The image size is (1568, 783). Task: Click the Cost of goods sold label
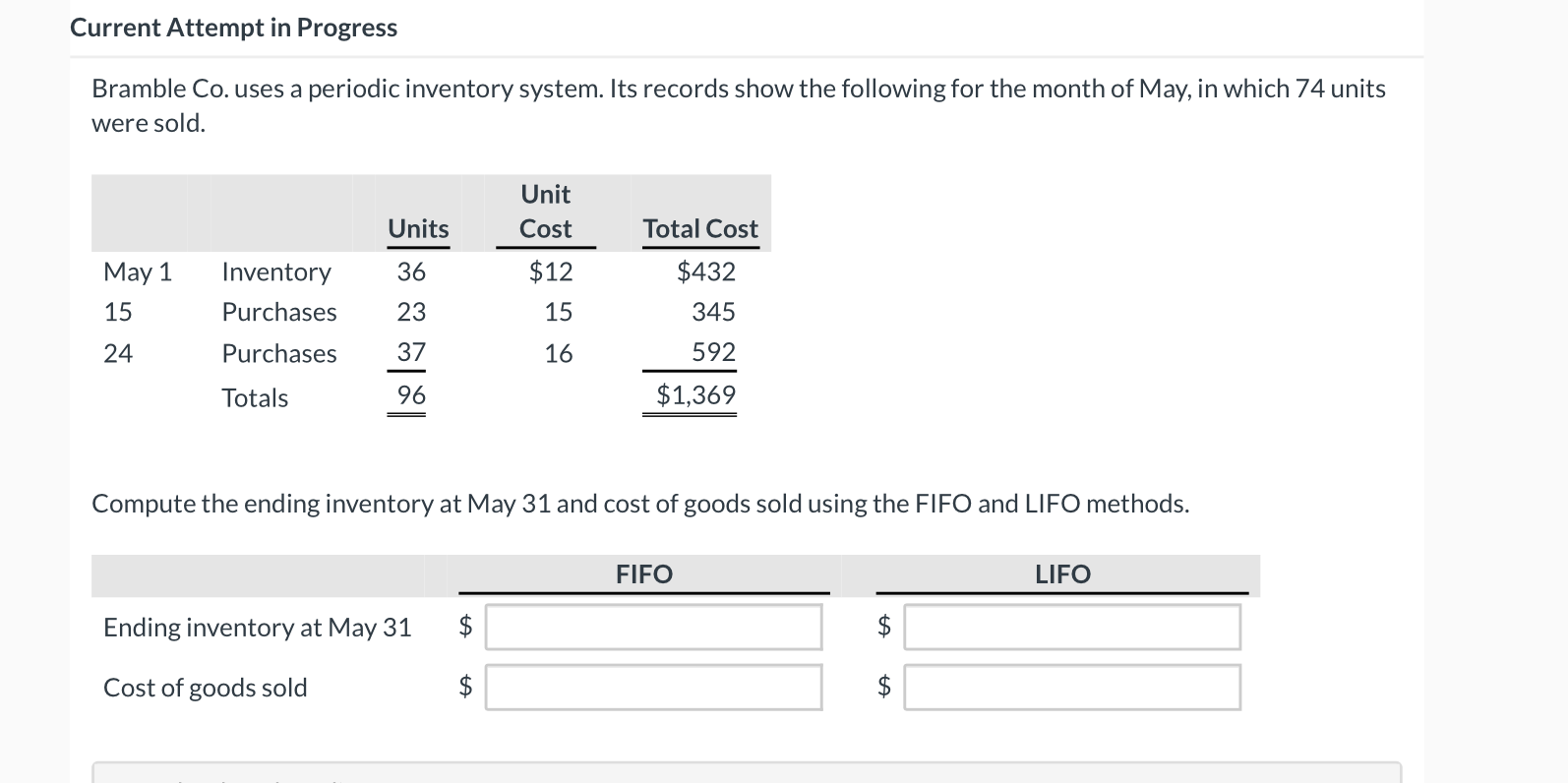205,687
